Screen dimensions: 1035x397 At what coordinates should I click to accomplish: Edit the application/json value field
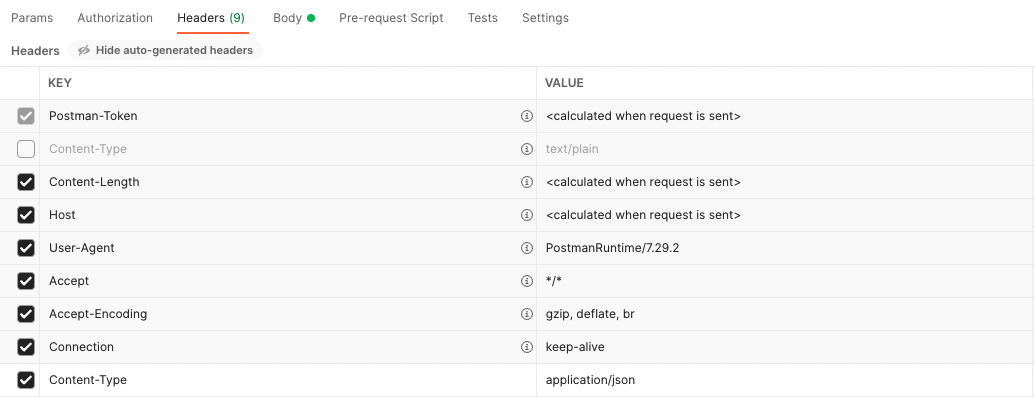click(784, 380)
